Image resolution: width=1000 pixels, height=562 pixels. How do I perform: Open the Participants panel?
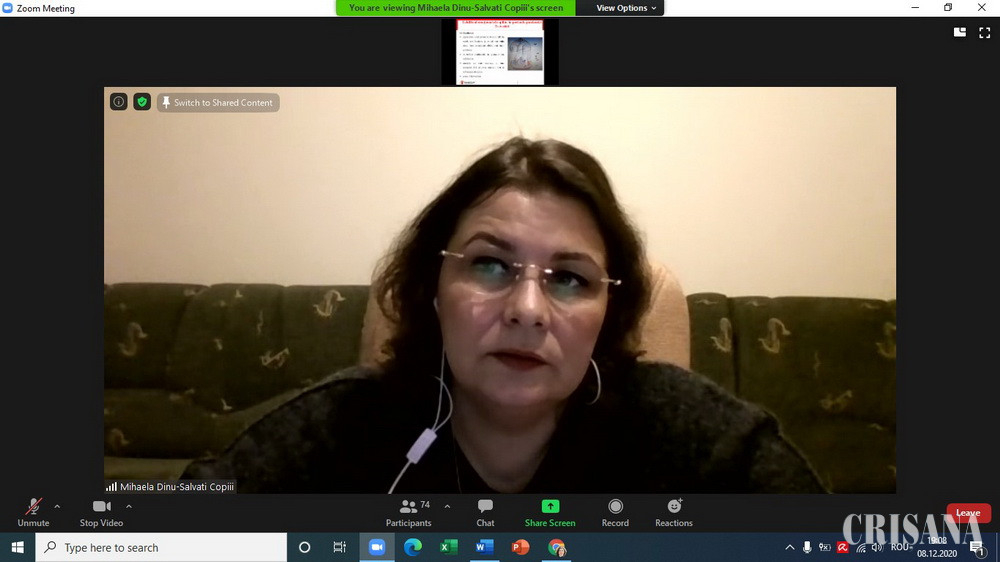(409, 511)
